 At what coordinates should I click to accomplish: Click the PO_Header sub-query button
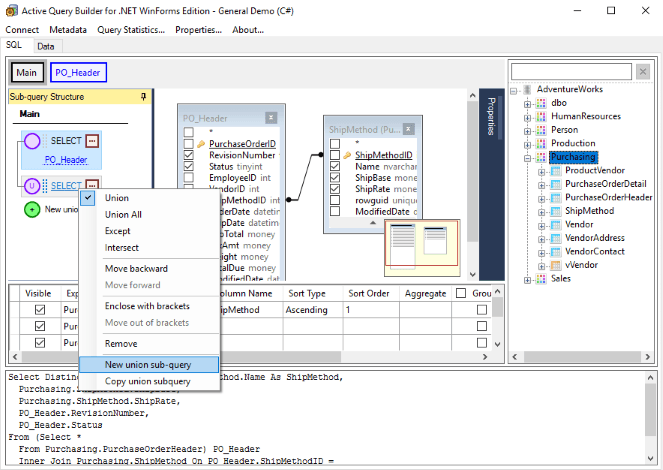(78, 73)
